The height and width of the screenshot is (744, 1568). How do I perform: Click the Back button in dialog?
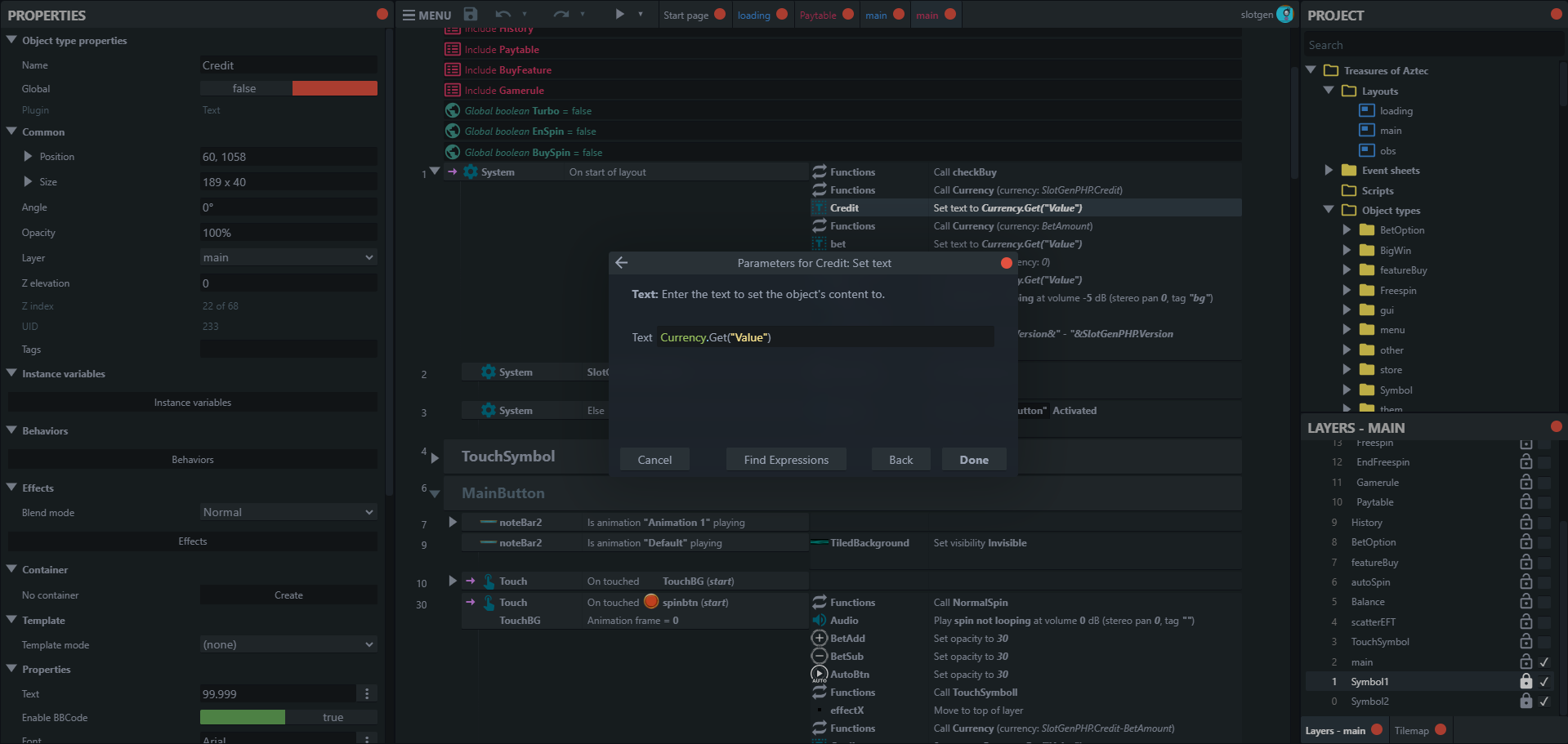(x=901, y=460)
